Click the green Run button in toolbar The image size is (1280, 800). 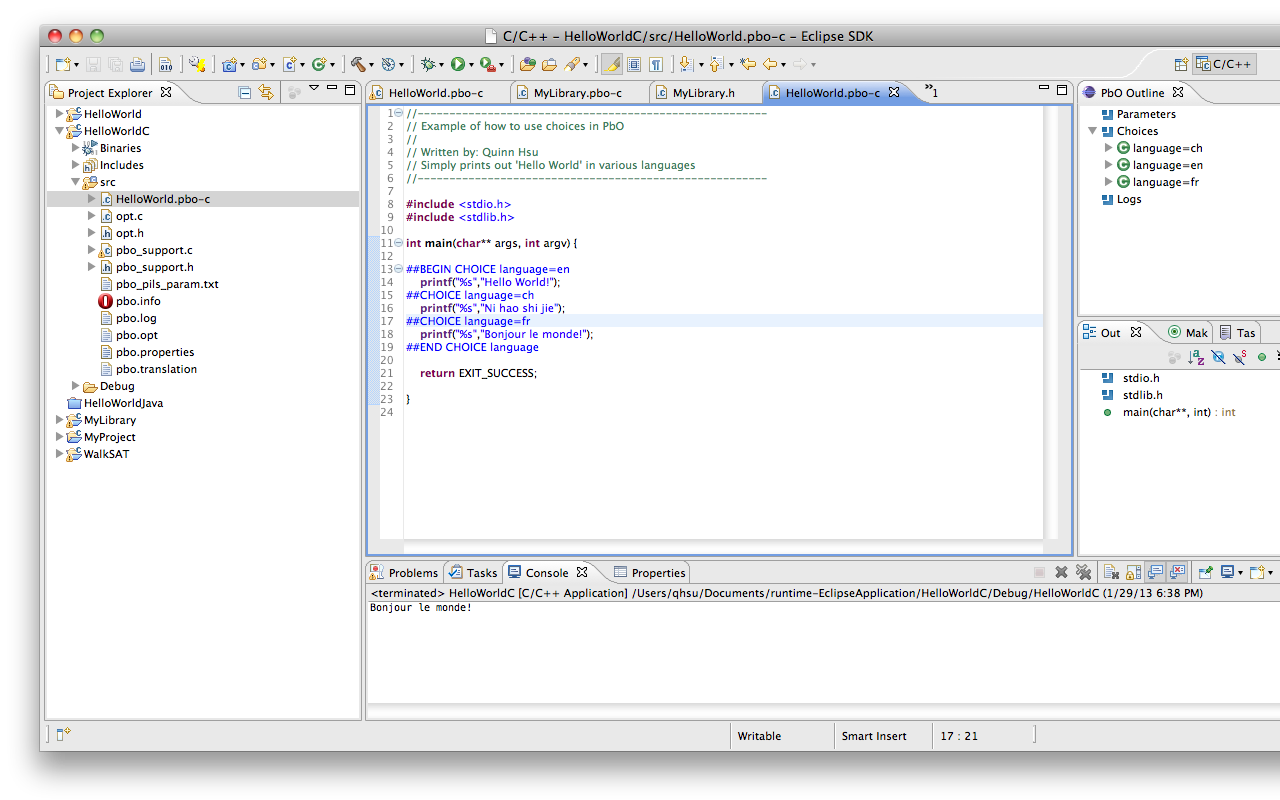457,65
